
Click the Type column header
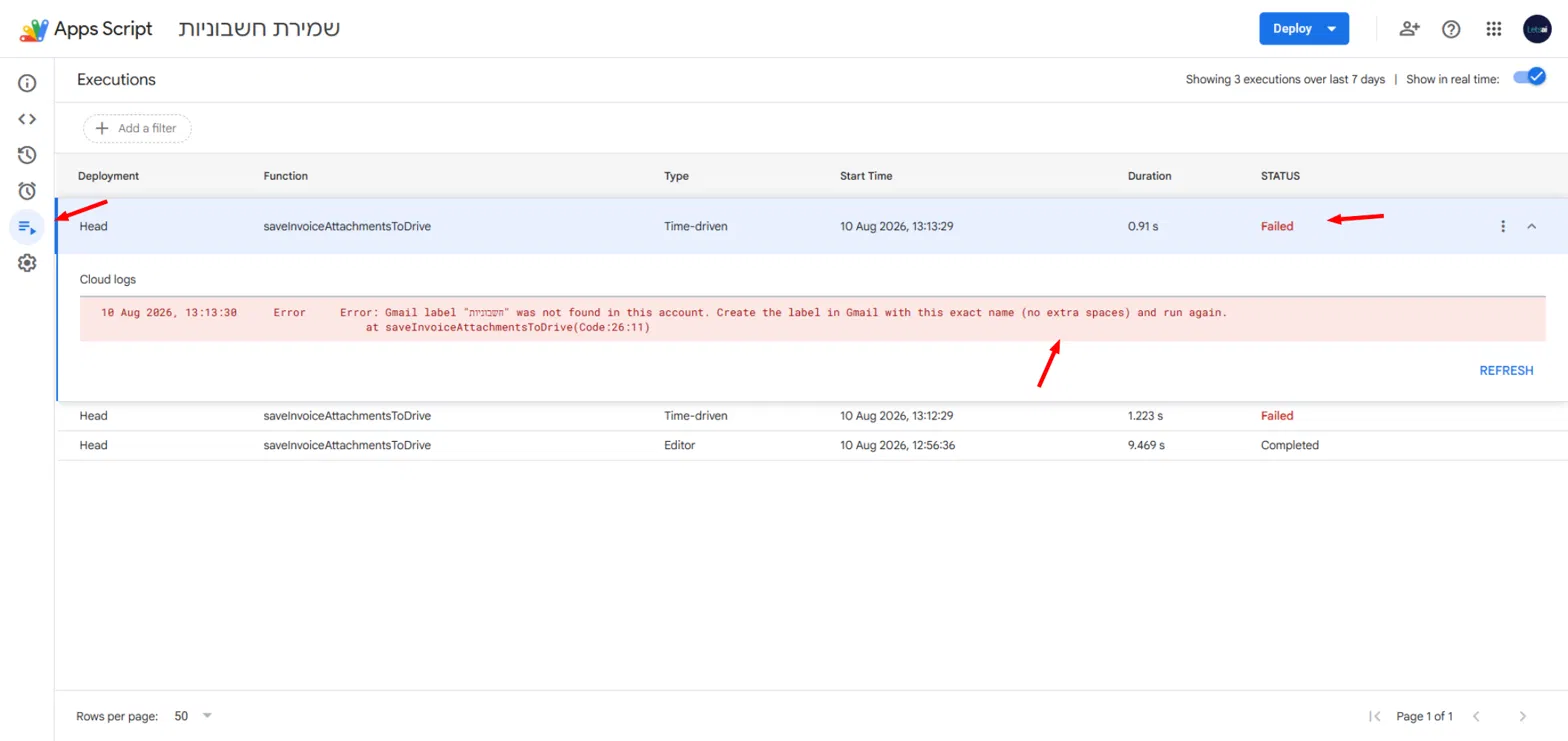pyautogui.click(x=677, y=176)
